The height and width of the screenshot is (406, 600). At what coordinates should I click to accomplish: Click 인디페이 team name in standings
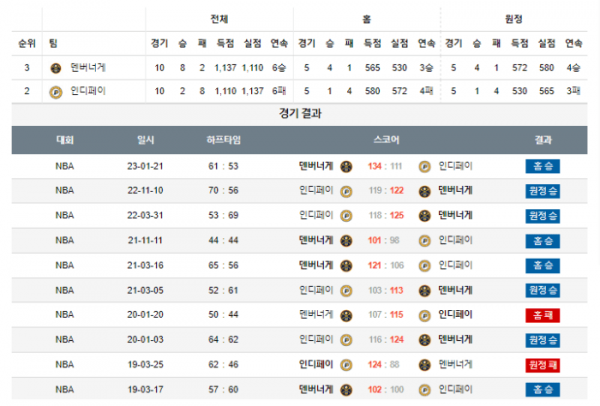point(88,91)
